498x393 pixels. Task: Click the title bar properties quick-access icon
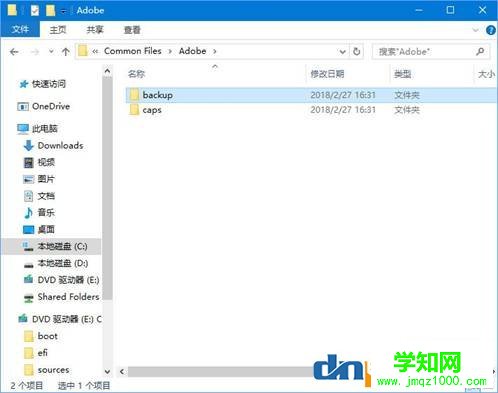pyautogui.click(x=35, y=11)
